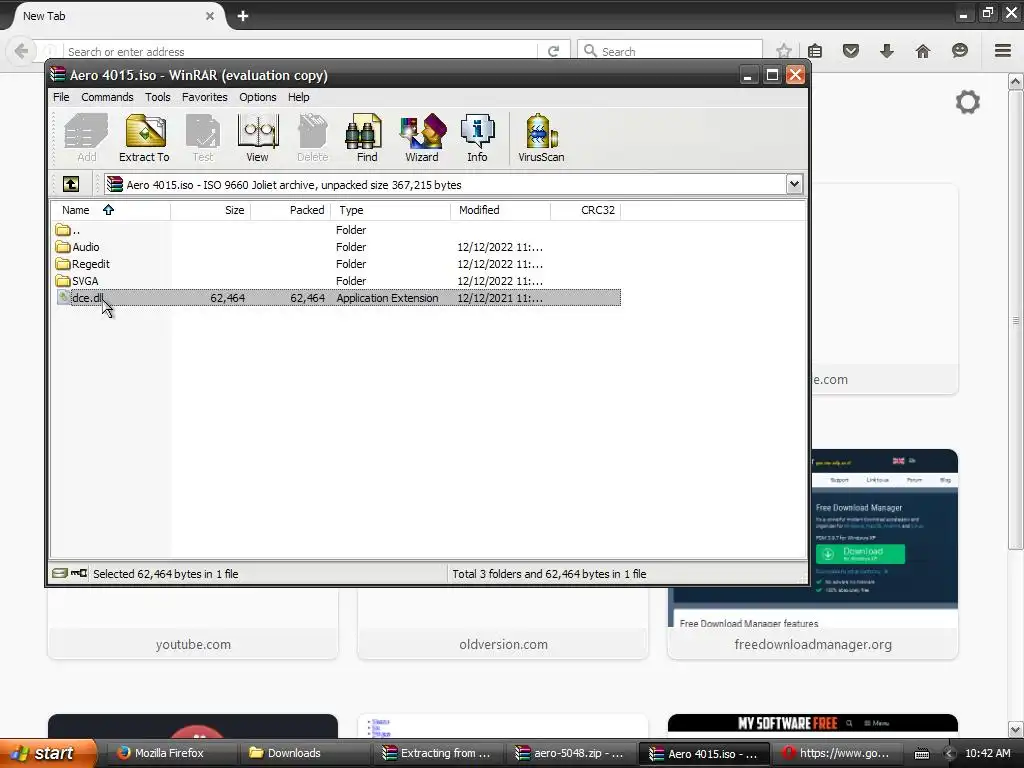Screen dimensions: 1024x768
Task: Open the Favorites menu
Action: 204,97
